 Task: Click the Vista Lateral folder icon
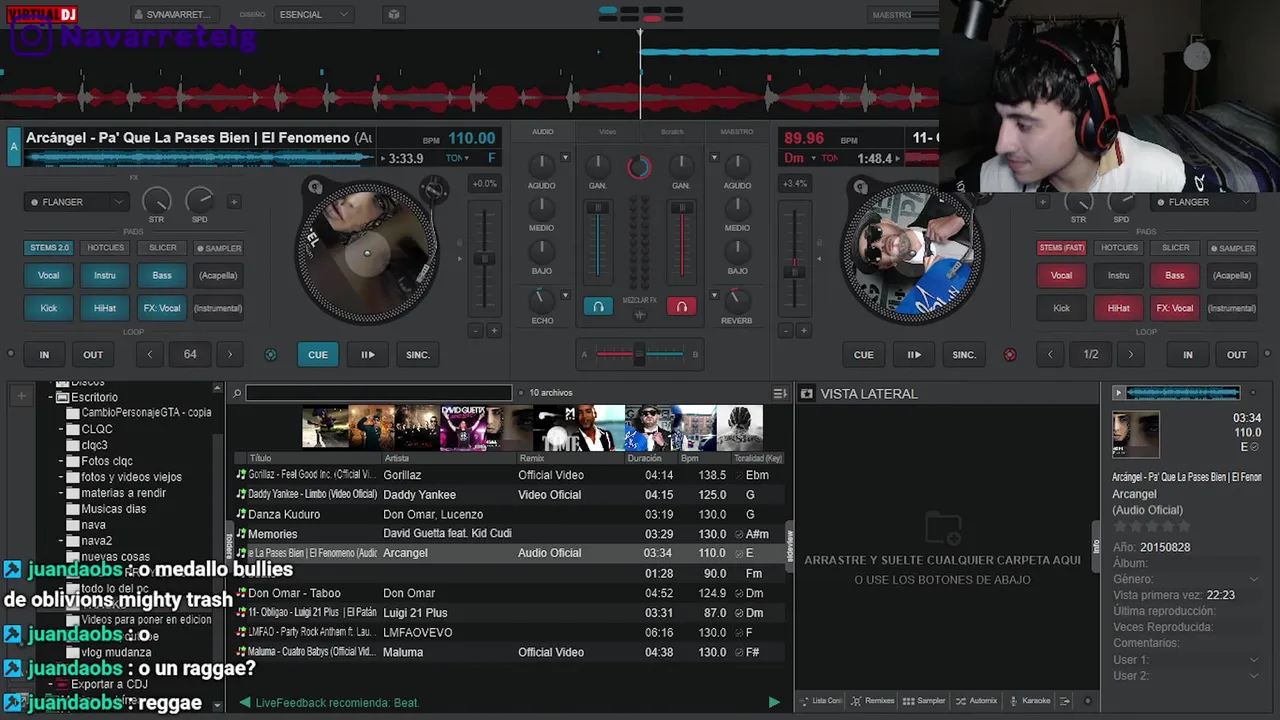click(x=807, y=394)
